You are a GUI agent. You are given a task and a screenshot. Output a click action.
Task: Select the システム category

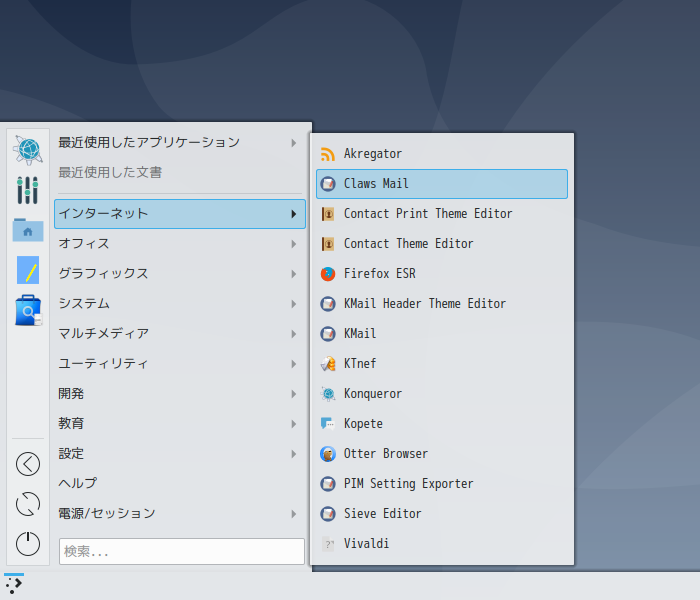click(x=180, y=304)
